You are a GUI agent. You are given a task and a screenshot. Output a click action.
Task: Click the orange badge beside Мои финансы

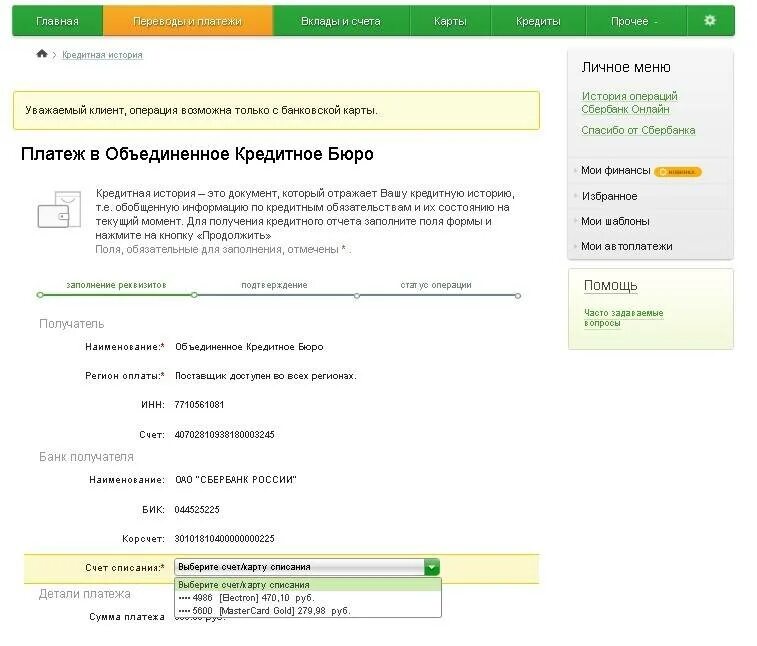(x=677, y=171)
